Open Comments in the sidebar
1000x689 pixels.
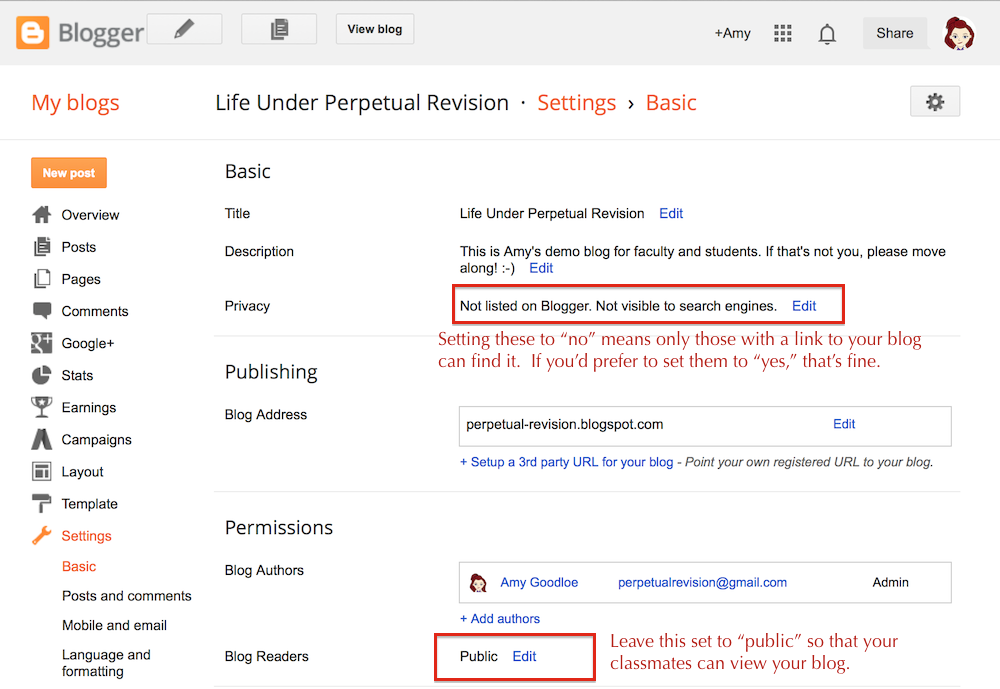[95, 311]
